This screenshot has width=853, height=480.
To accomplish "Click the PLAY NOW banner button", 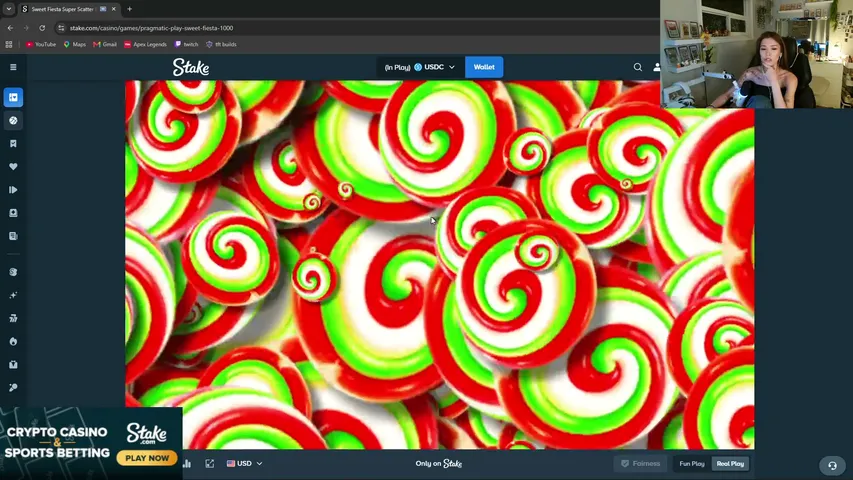I will (x=147, y=458).
